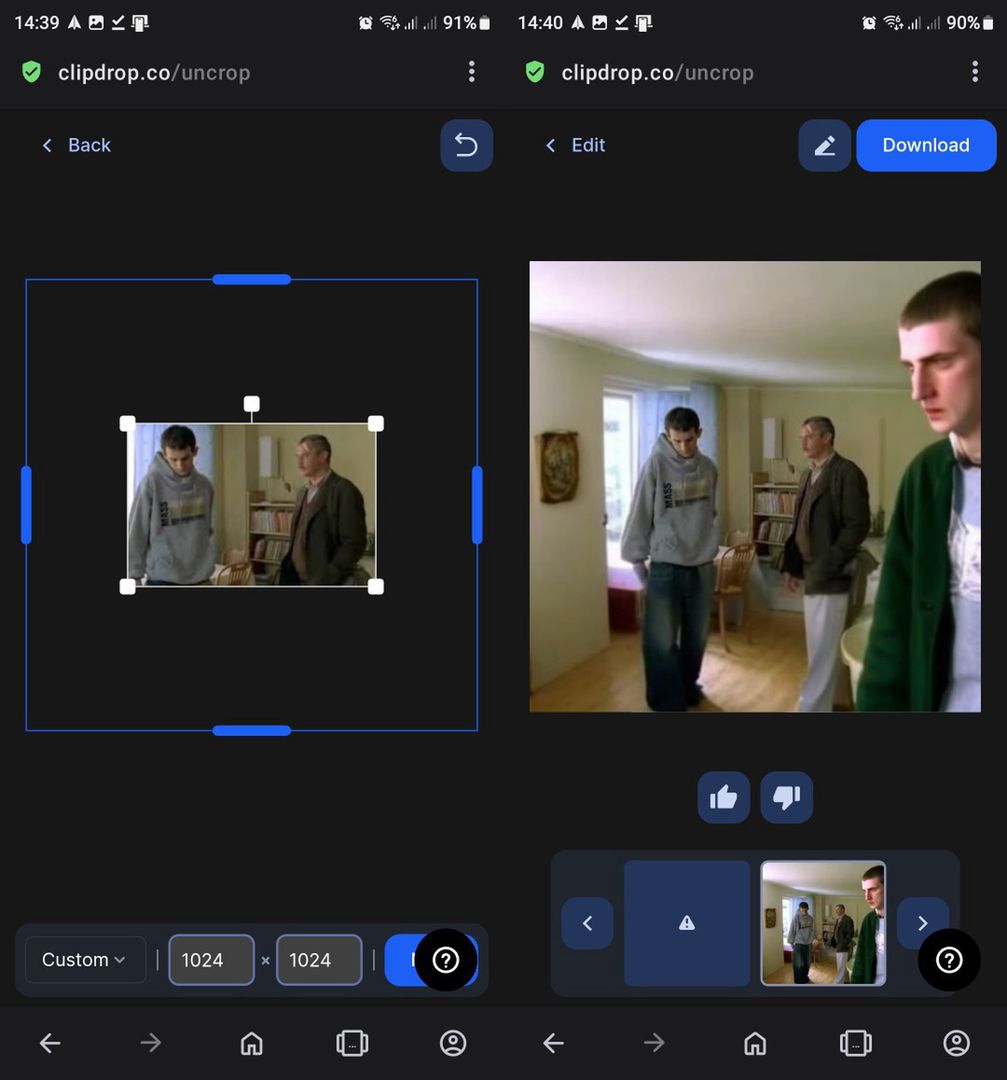Click the rotation handle above the image
The image size is (1007, 1080).
[252, 404]
